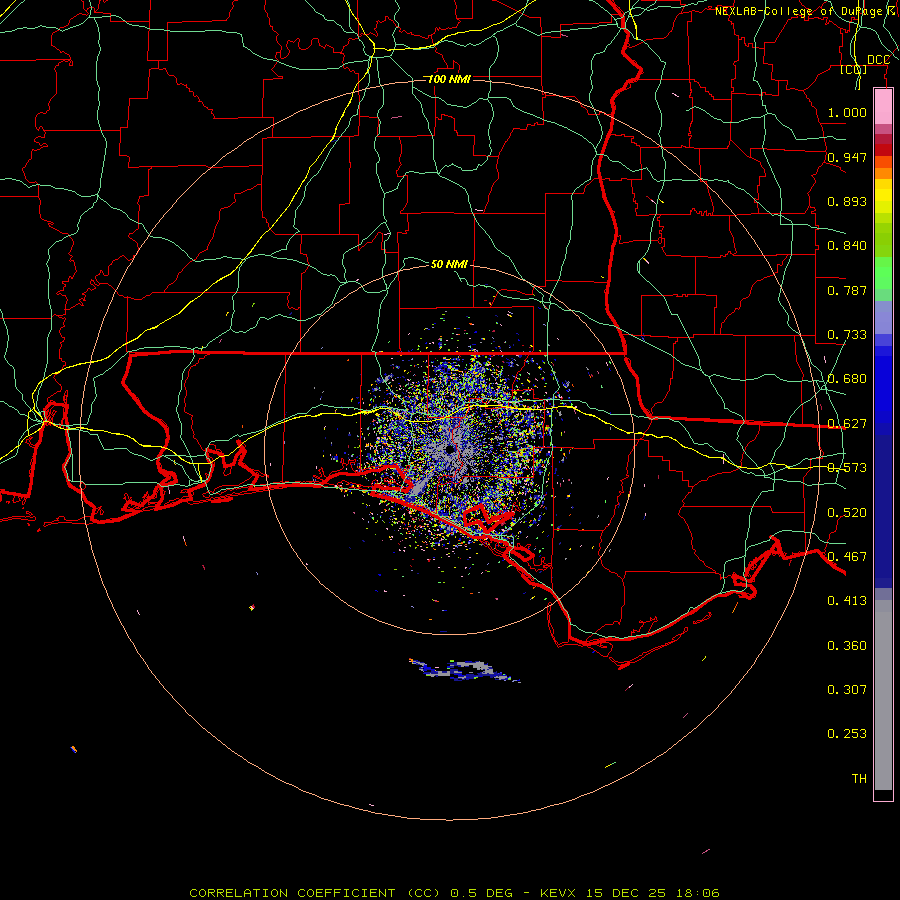Click the 0.947 scale value
The height and width of the screenshot is (900, 900).
click(x=847, y=157)
